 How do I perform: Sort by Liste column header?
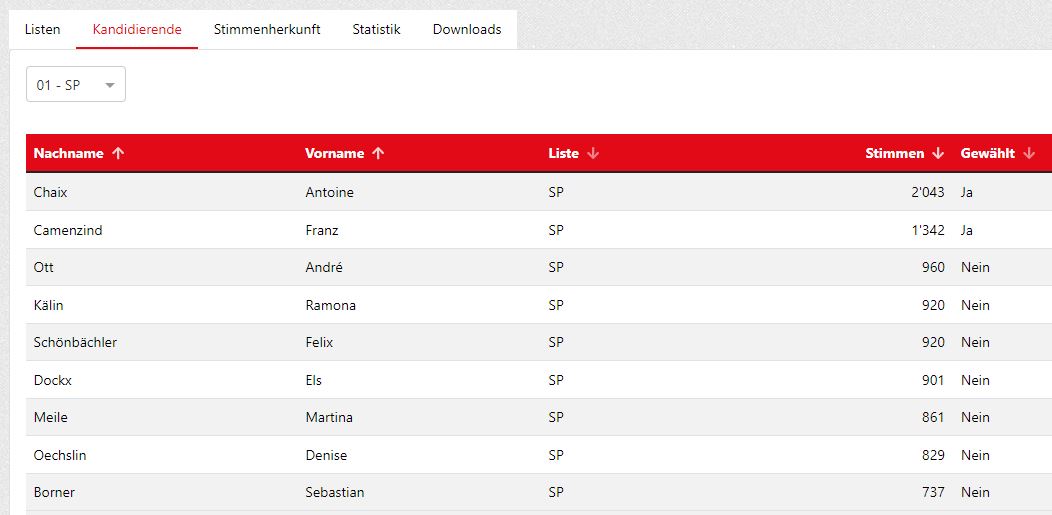(564, 154)
